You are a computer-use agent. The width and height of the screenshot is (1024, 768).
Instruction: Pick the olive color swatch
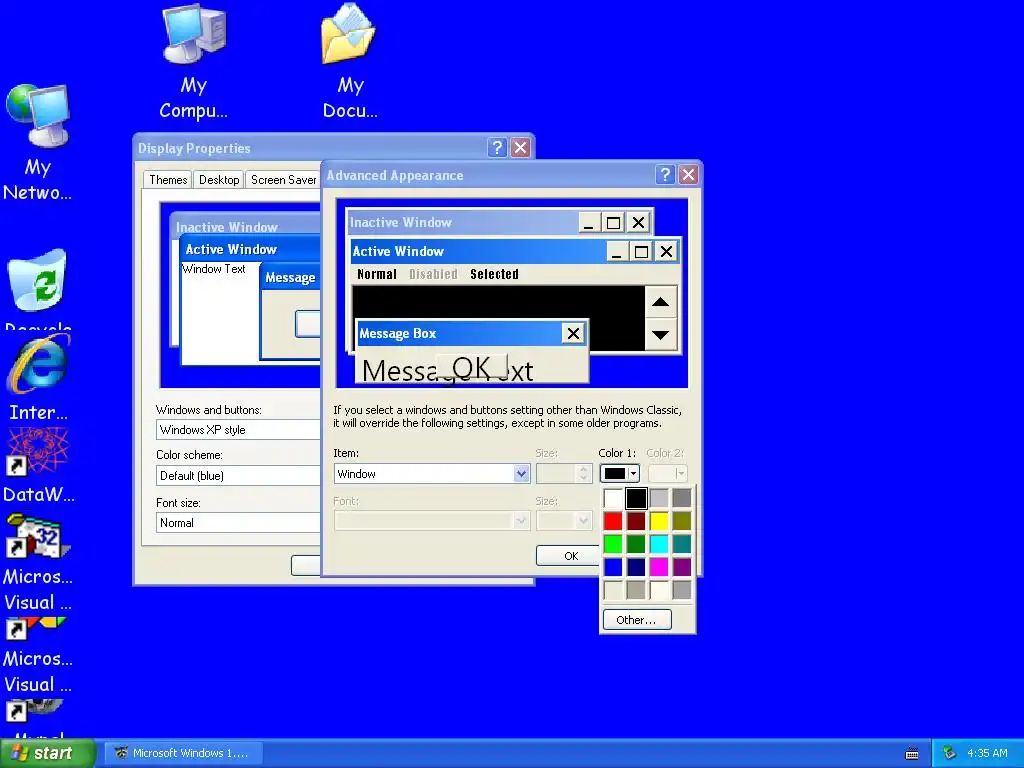(682, 521)
